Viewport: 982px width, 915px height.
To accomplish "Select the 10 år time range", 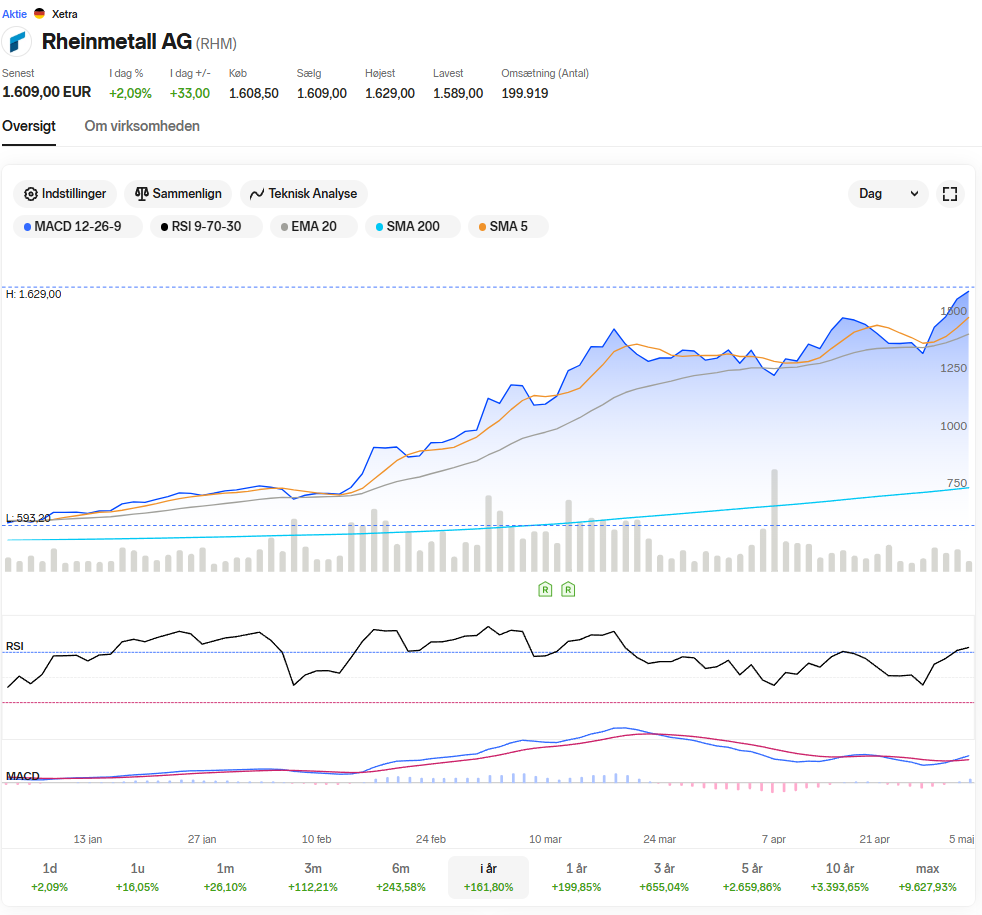I will click(x=840, y=877).
